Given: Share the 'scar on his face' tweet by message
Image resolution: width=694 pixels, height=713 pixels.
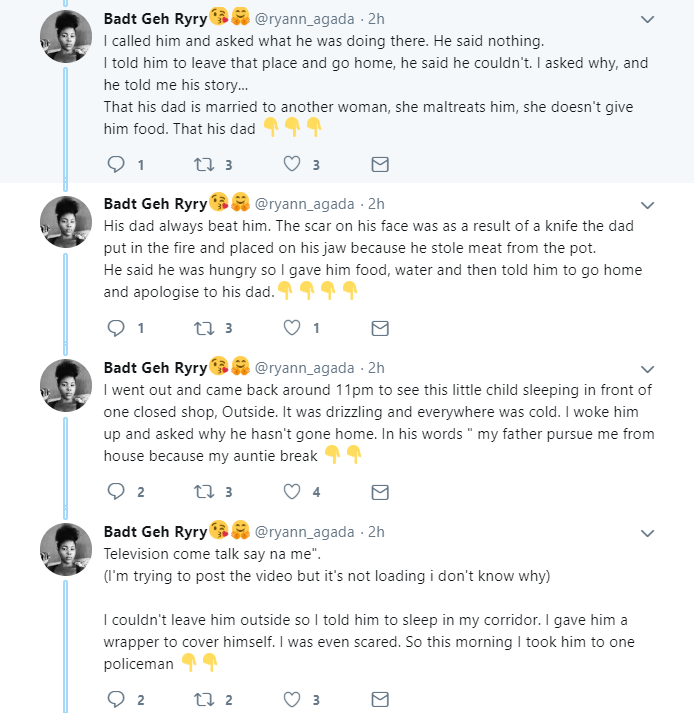Looking at the screenshot, I should [x=380, y=328].
